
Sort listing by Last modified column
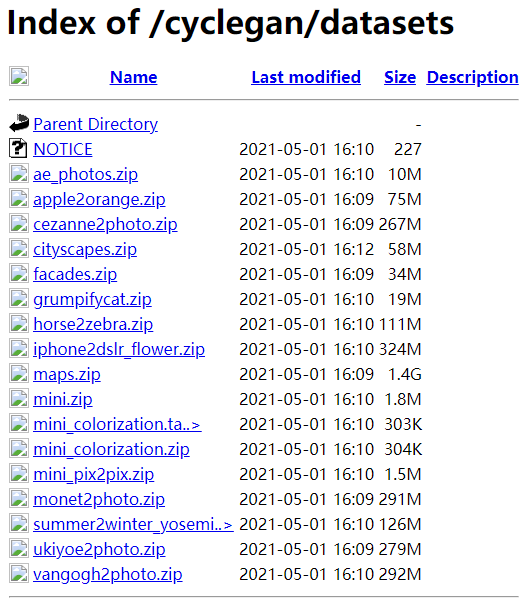coord(306,77)
